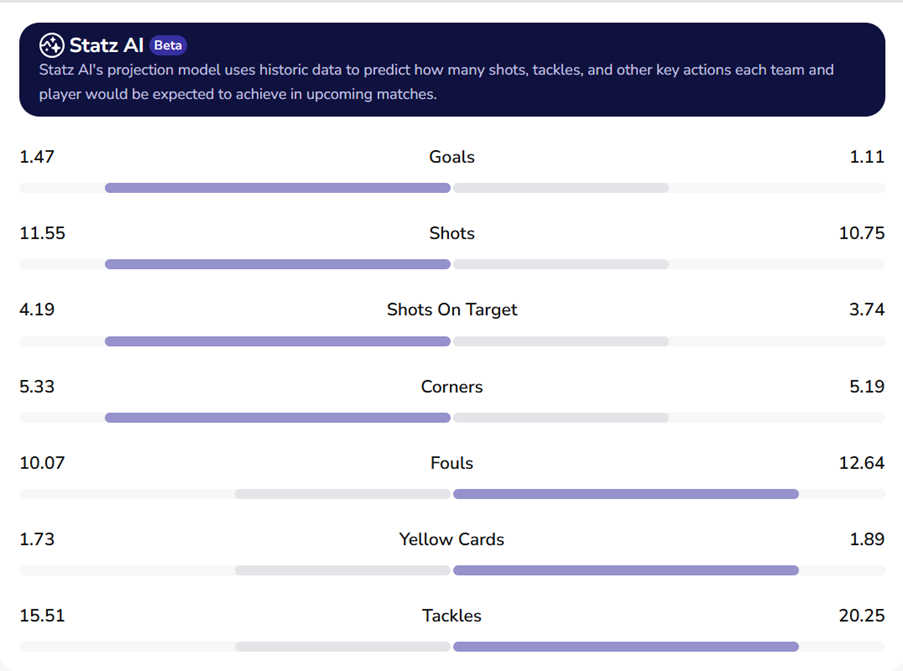This screenshot has width=903, height=671.
Task: Click the Shots purple progress bar
Action: click(x=278, y=264)
